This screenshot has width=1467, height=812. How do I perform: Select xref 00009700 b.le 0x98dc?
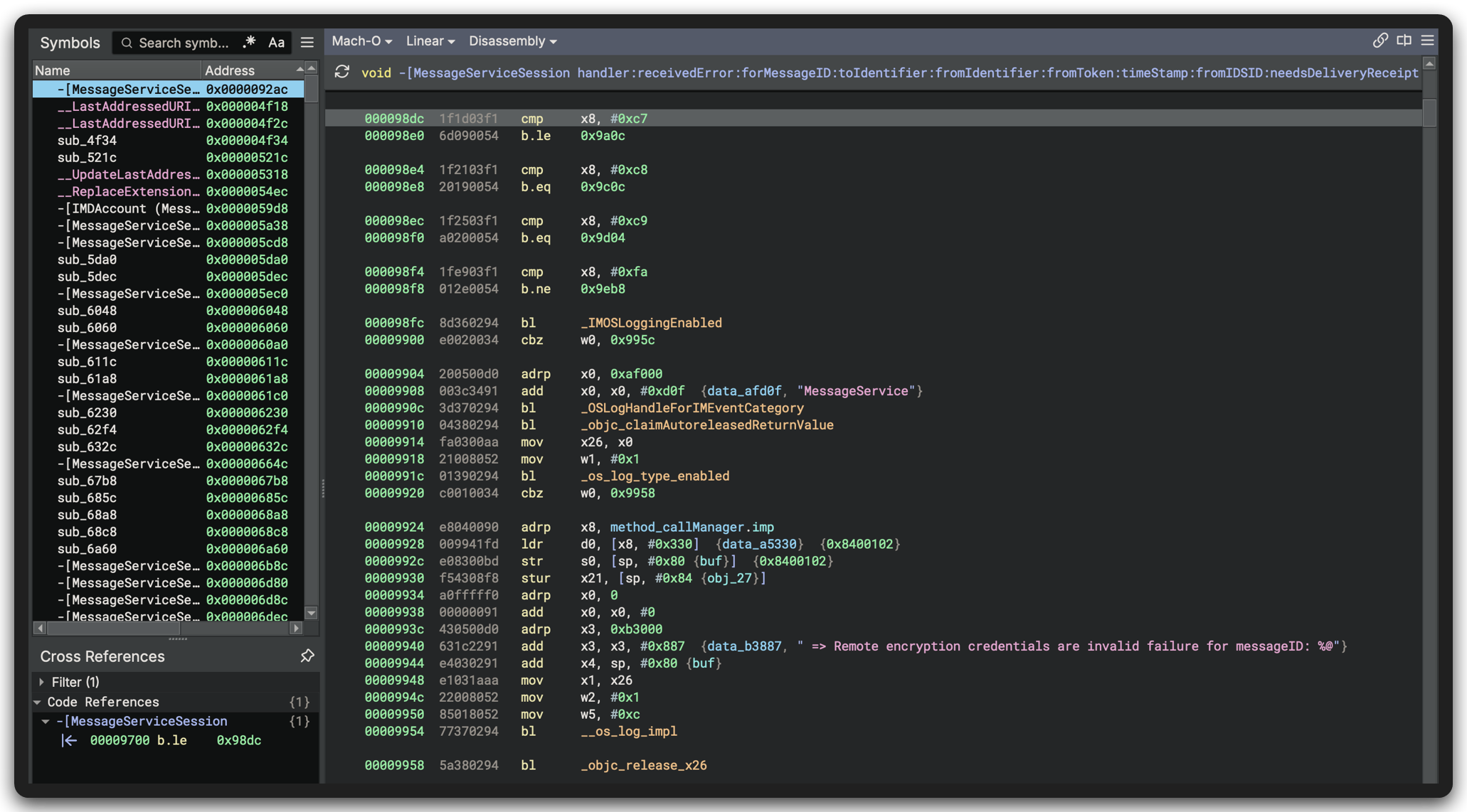tap(175, 740)
